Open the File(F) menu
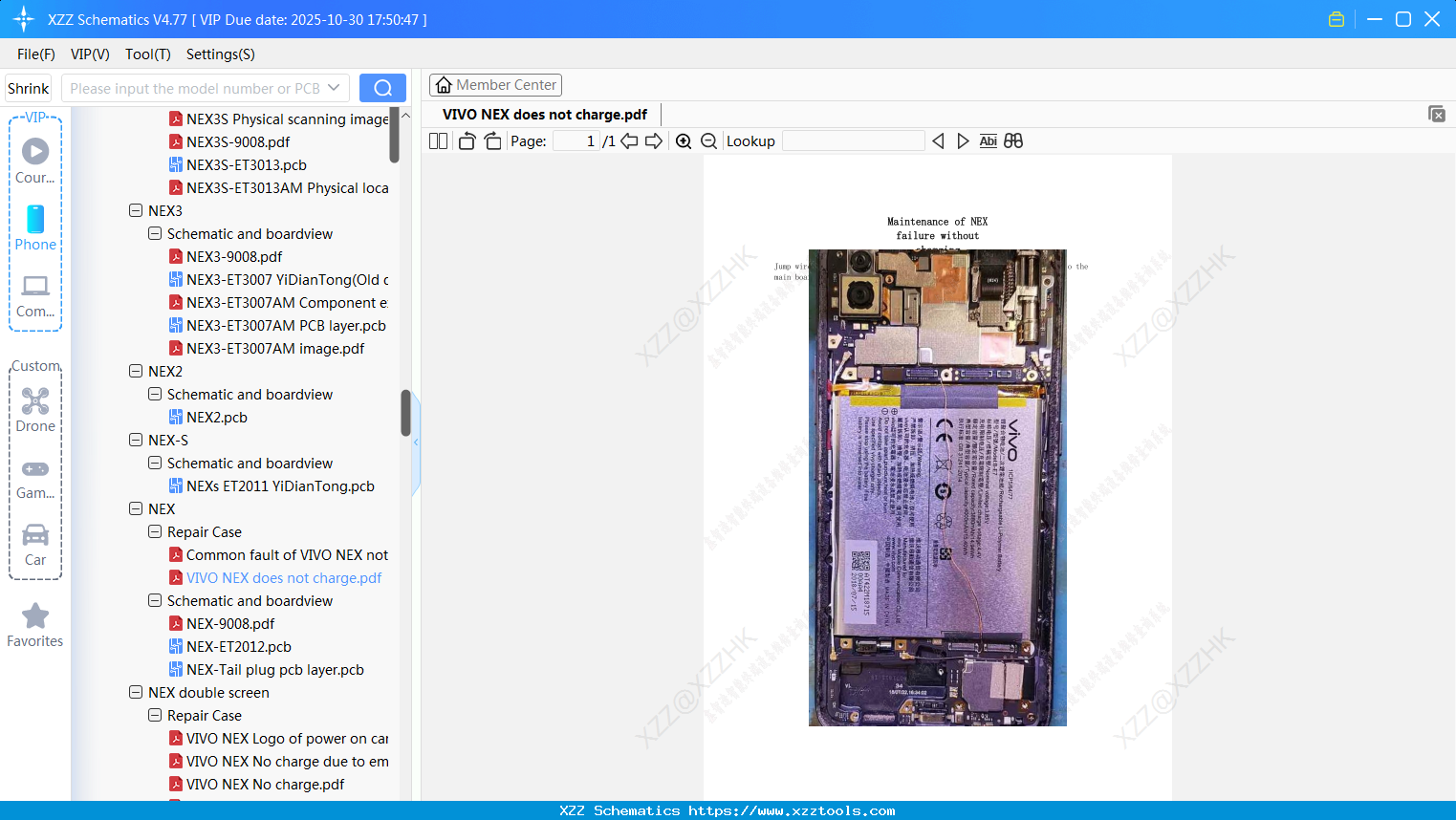1456x820 pixels. tap(36, 54)
